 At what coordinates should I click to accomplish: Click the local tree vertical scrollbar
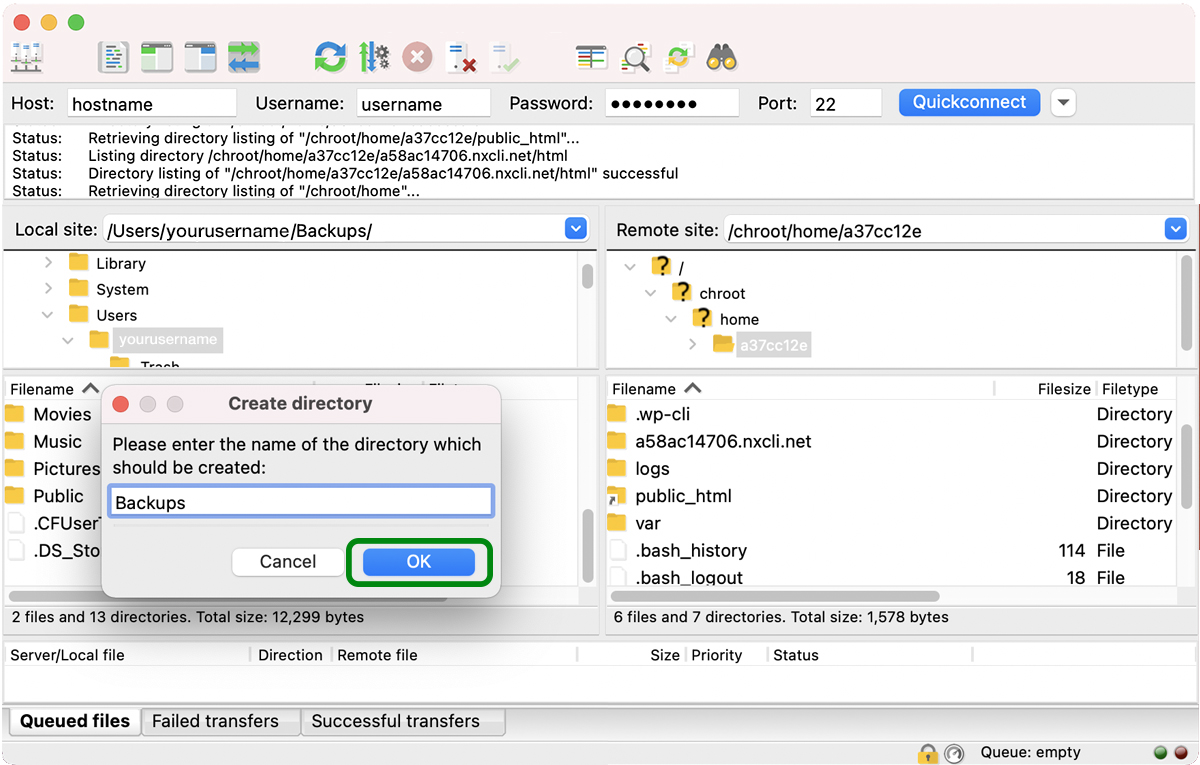click(588, 276)
